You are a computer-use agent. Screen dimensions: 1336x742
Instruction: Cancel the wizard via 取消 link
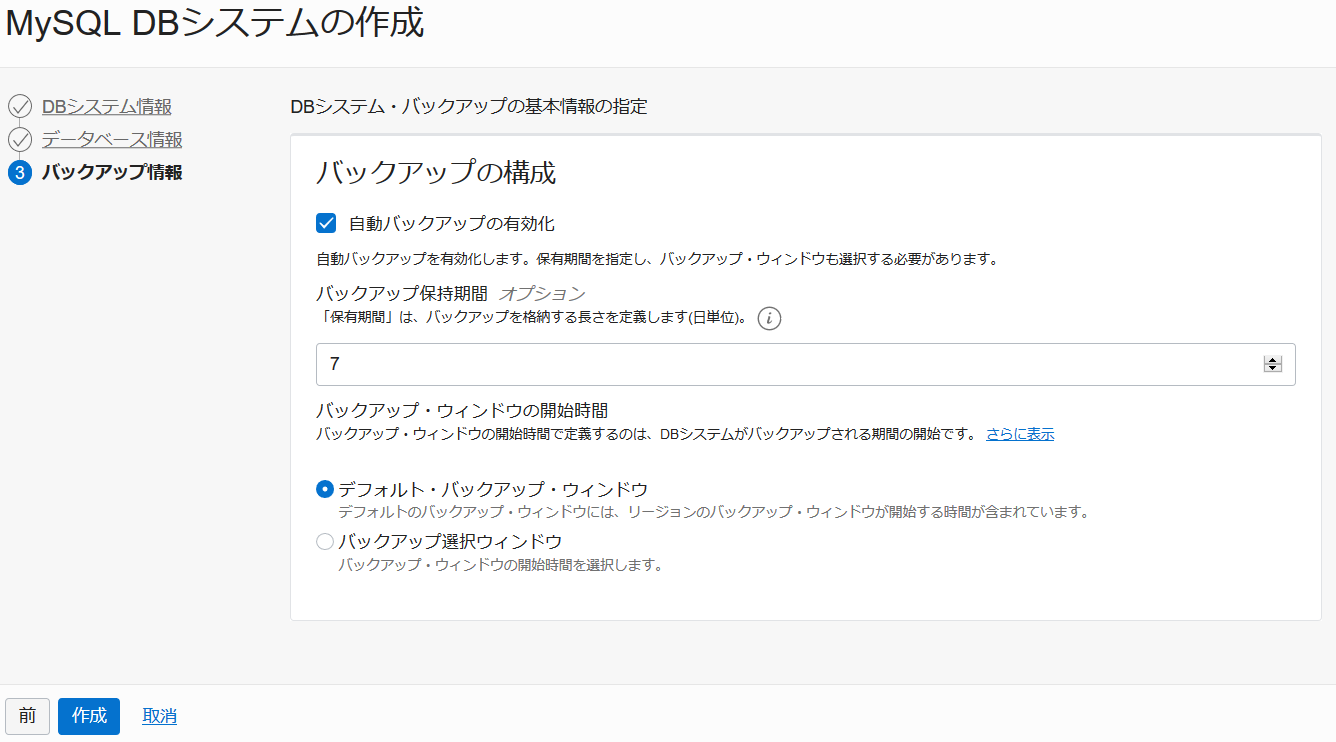[x=158, y=716]
